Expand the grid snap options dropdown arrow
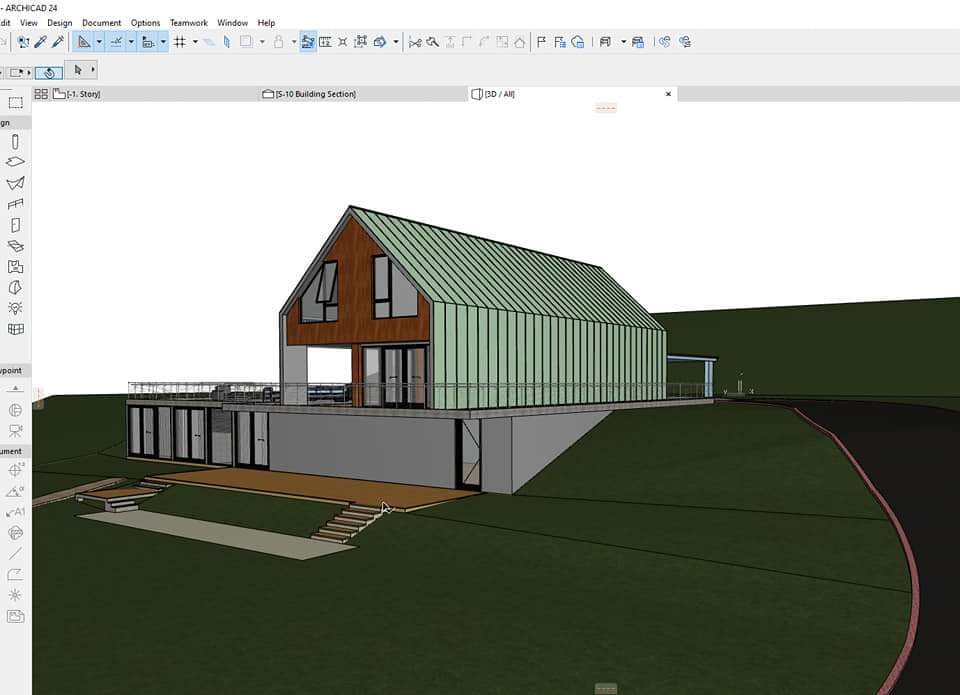This screenshot has width=960, height=695. coord(195,42)
